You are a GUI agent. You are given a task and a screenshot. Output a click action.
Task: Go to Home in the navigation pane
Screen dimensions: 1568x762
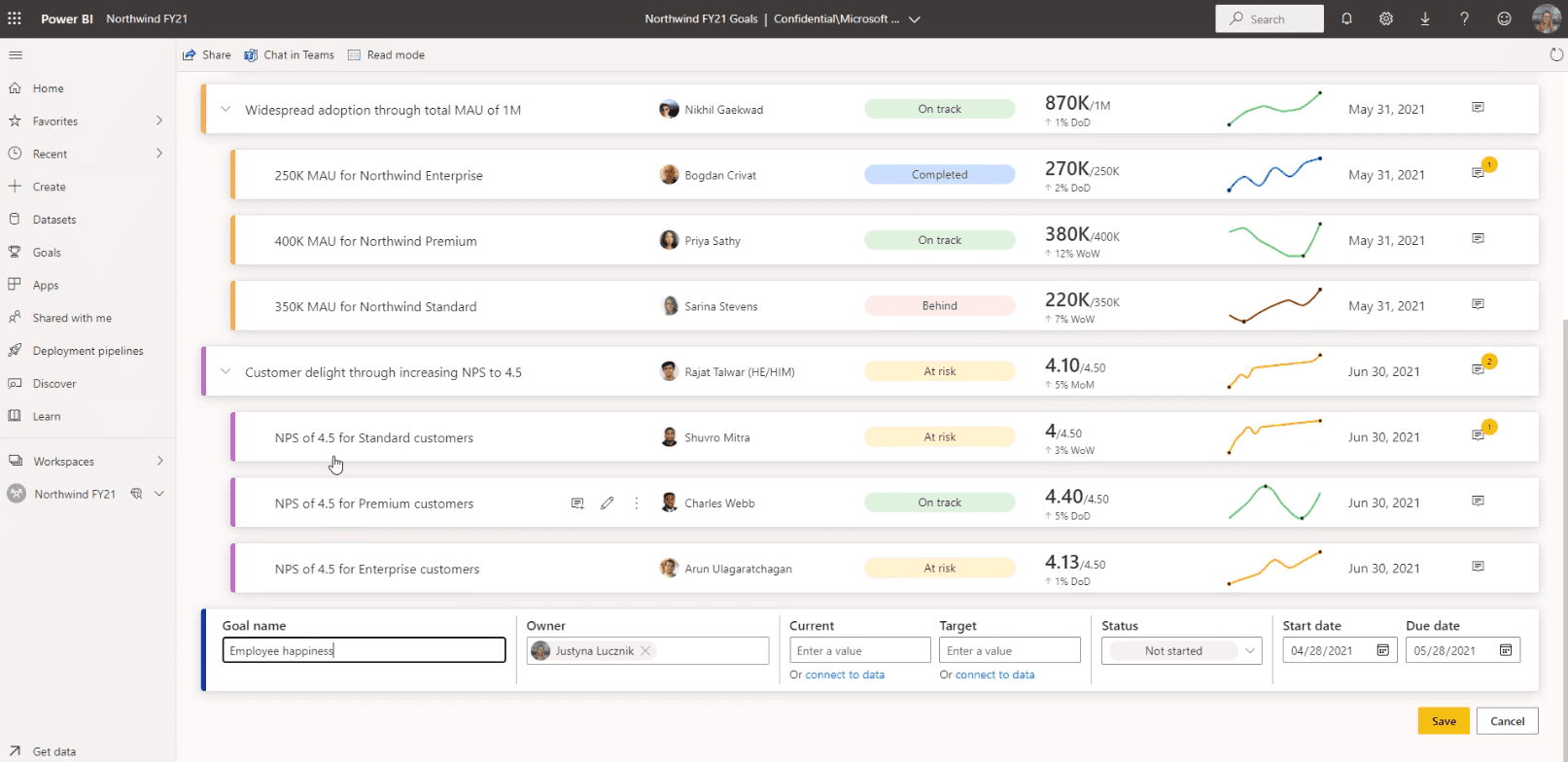pyautogui.click(x=49, y=88)
